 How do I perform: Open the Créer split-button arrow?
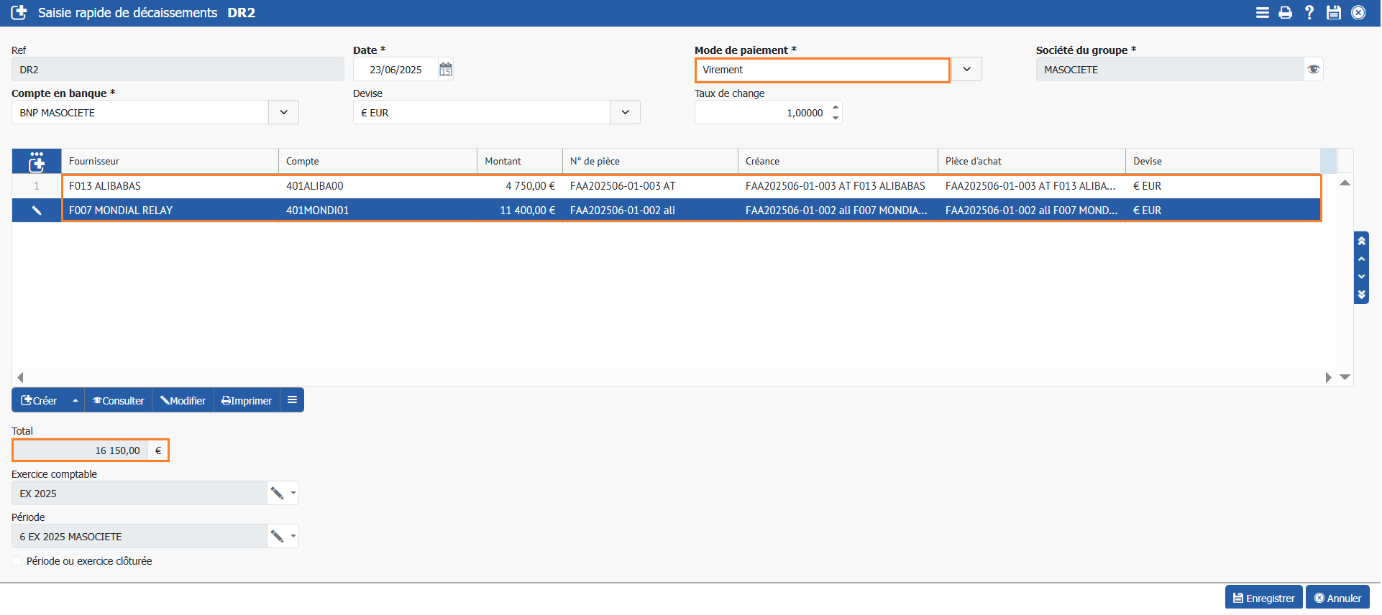(x=75, y=401)
